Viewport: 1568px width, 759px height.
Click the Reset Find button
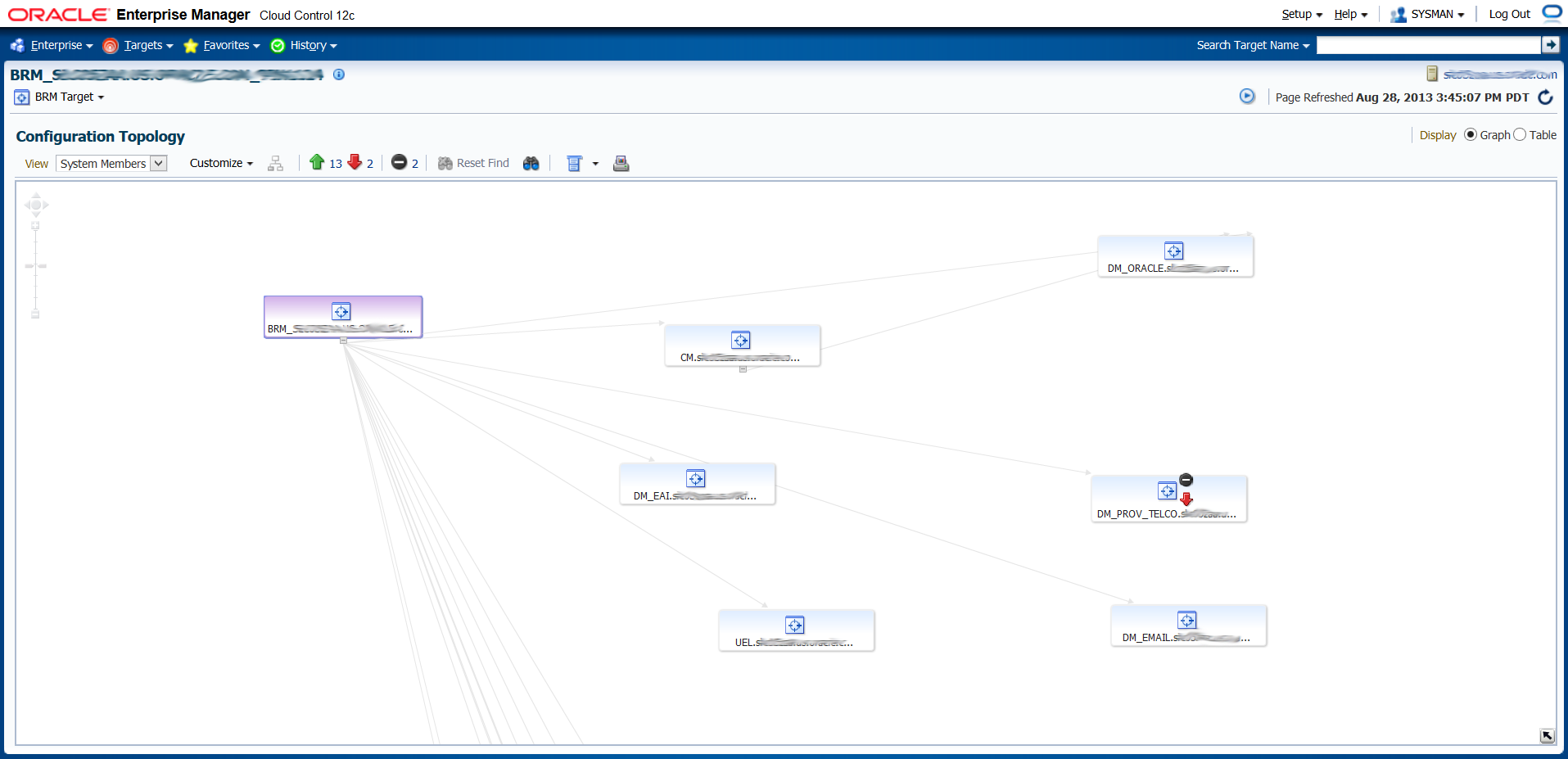[x=473, y=164]
